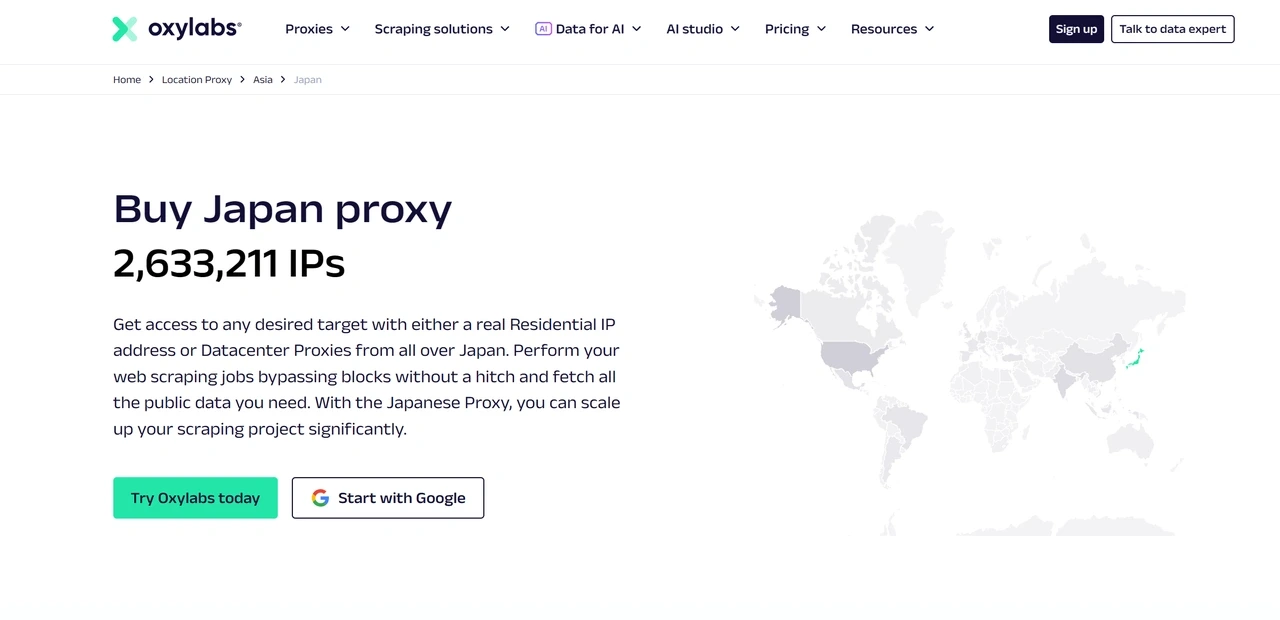Click the chevron arrow after Asia breadcrumb

tap(282, 79)
